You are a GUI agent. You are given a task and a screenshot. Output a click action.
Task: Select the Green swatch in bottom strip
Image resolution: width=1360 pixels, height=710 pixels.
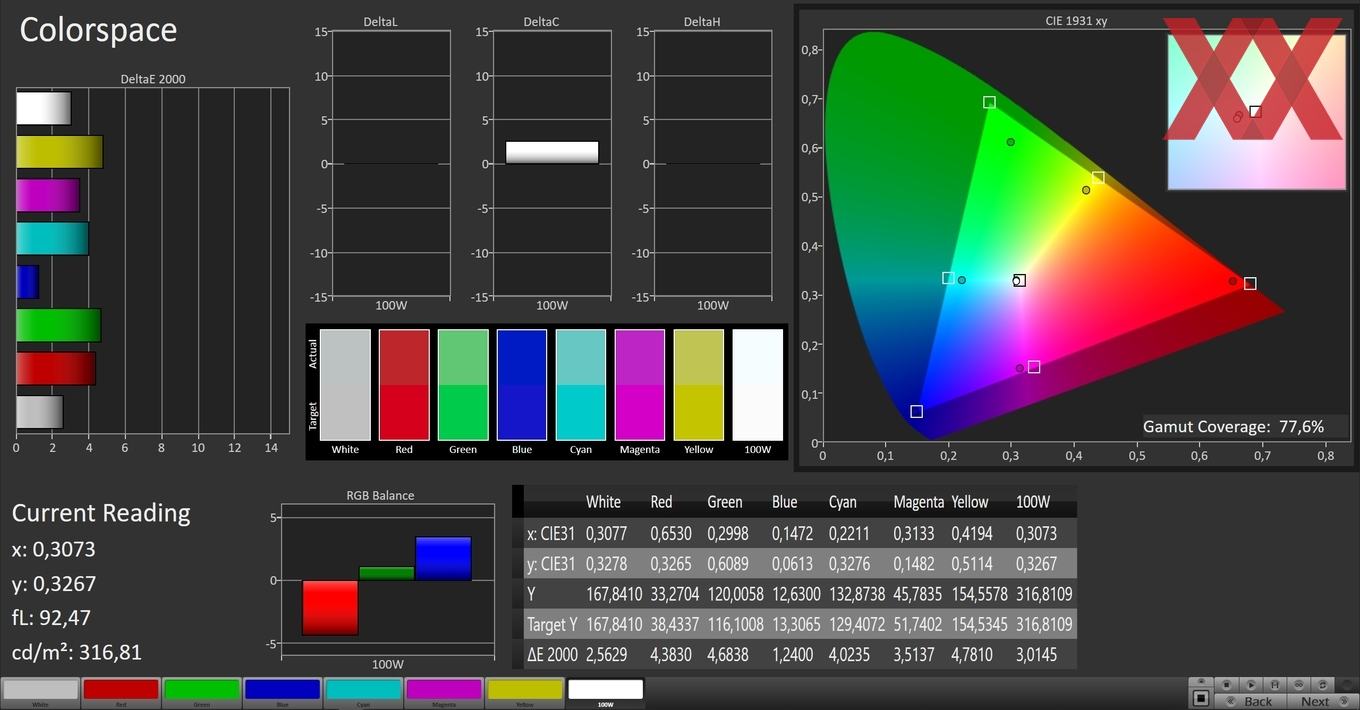click(202, 692)
